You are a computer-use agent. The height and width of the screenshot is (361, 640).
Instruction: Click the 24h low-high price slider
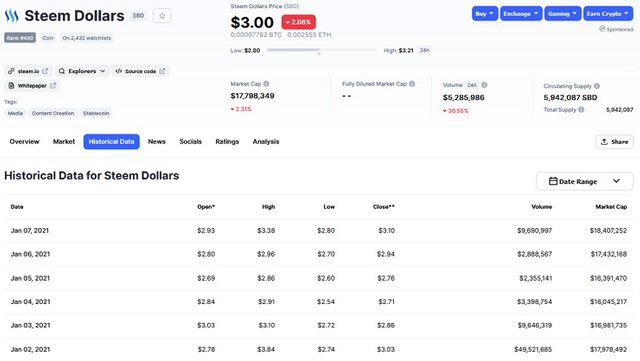322,50
